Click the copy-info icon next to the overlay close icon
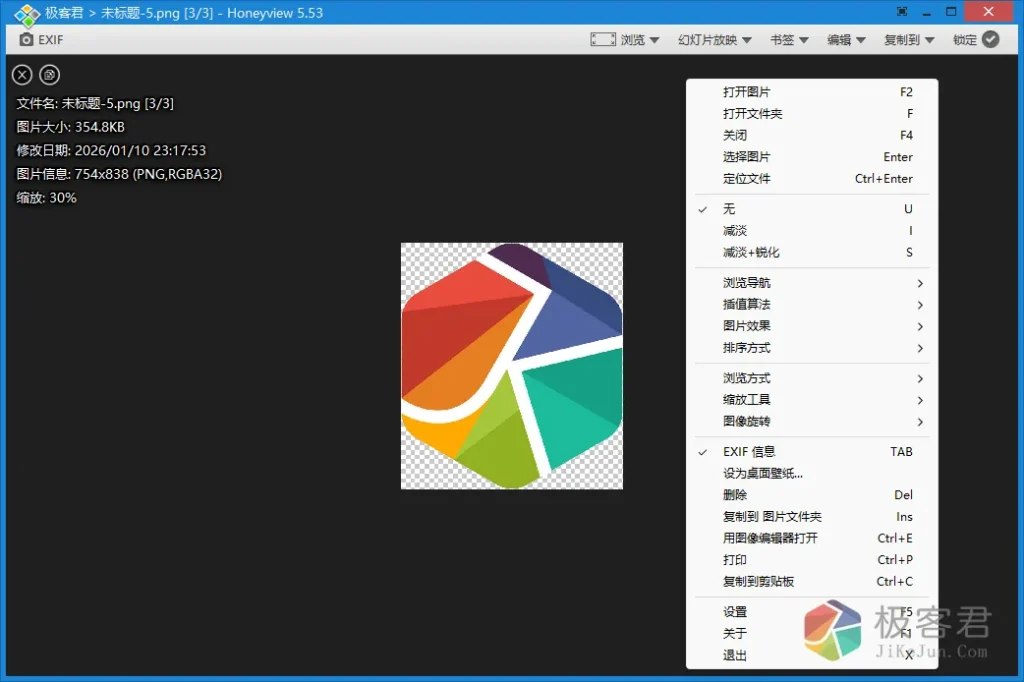Image resolution: width=1024 pixels, height=682 pixels. click(x=49, y=74)
